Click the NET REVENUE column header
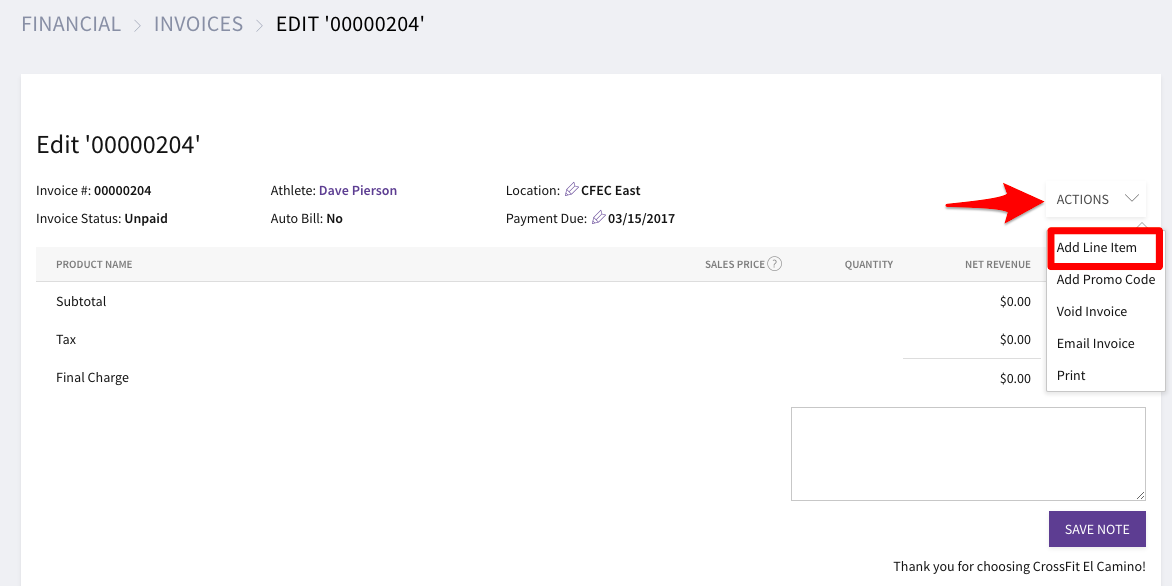 (x=997, y=265)
